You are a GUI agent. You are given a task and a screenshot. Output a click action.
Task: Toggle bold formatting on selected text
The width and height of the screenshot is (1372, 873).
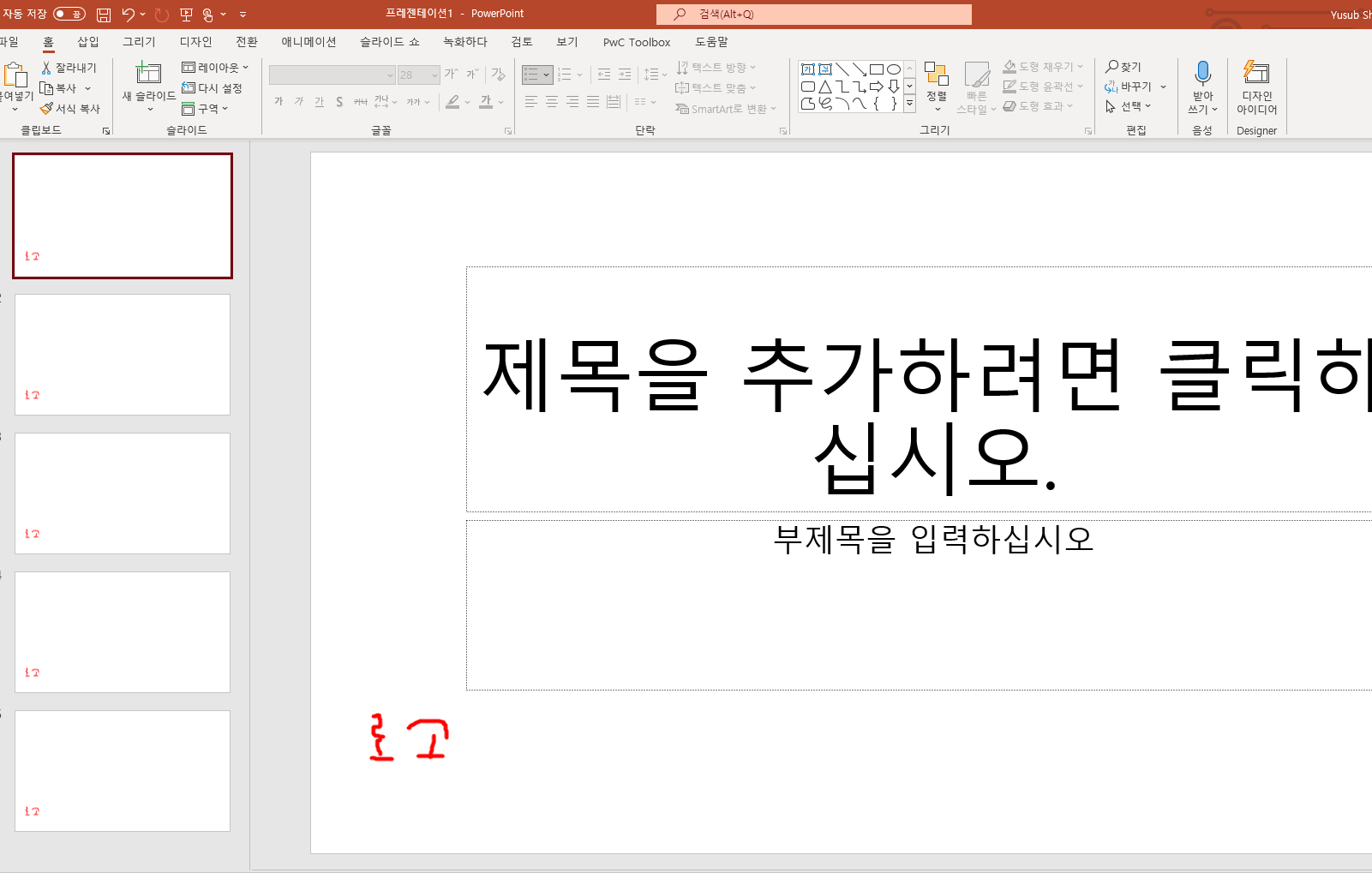point(278,101)
